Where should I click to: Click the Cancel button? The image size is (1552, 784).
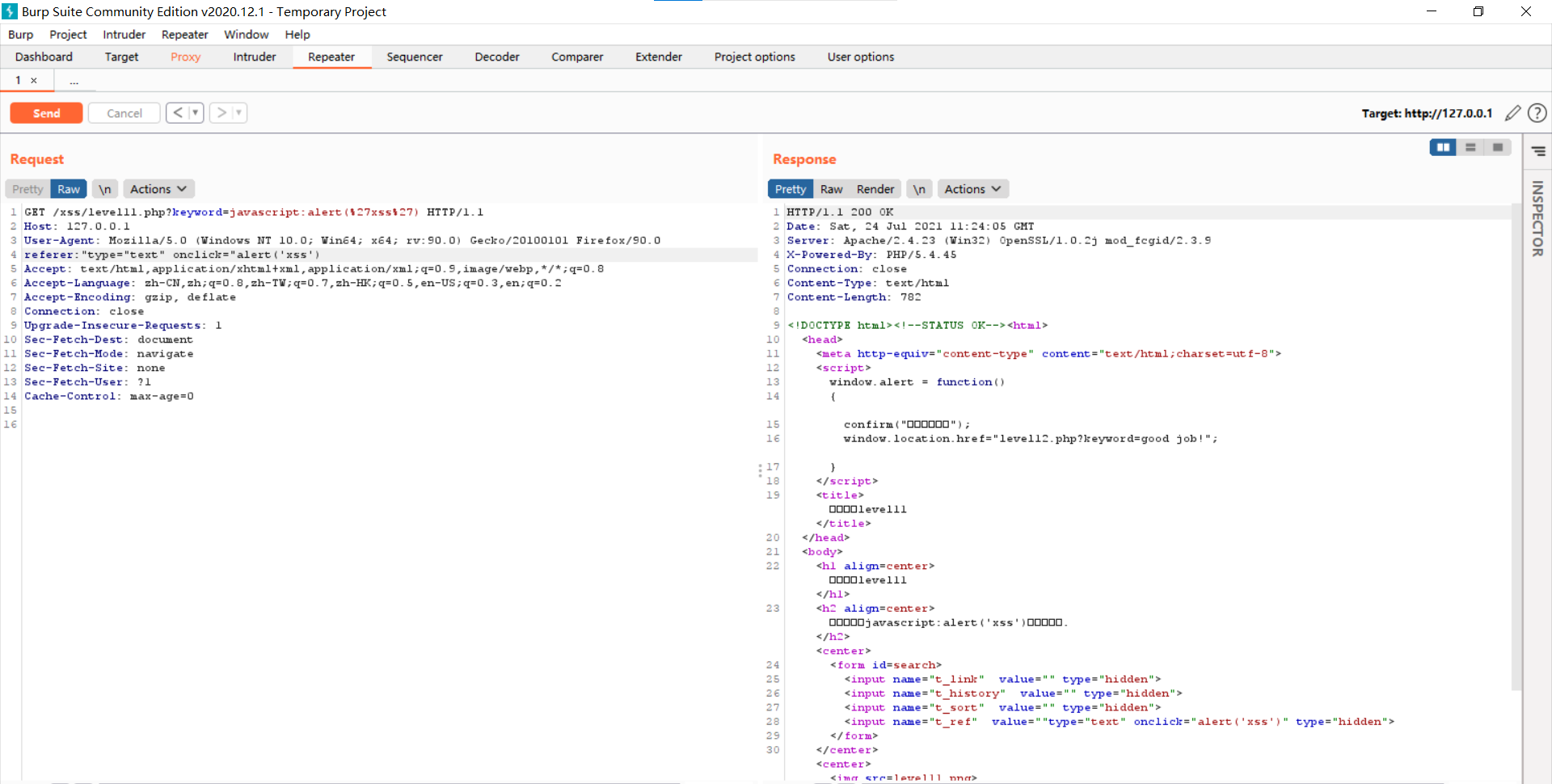click(123, 112)
